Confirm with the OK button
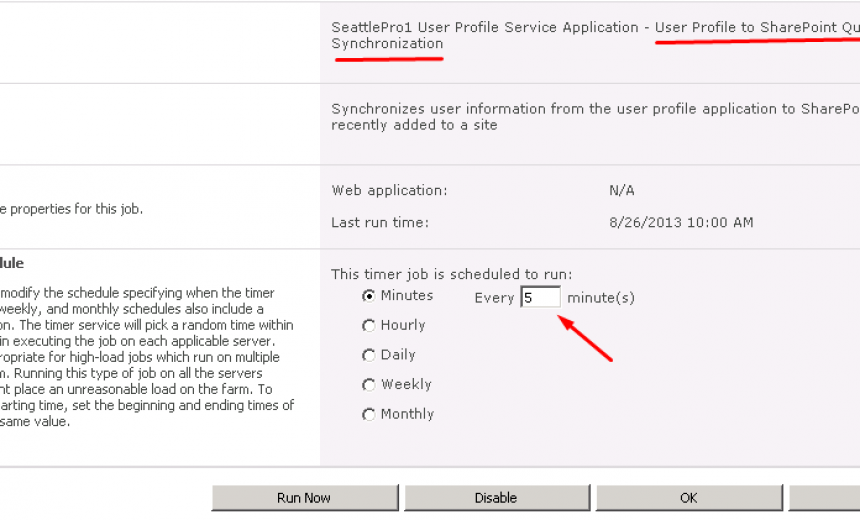The image size is (860, 520). (x=689, y=498)
